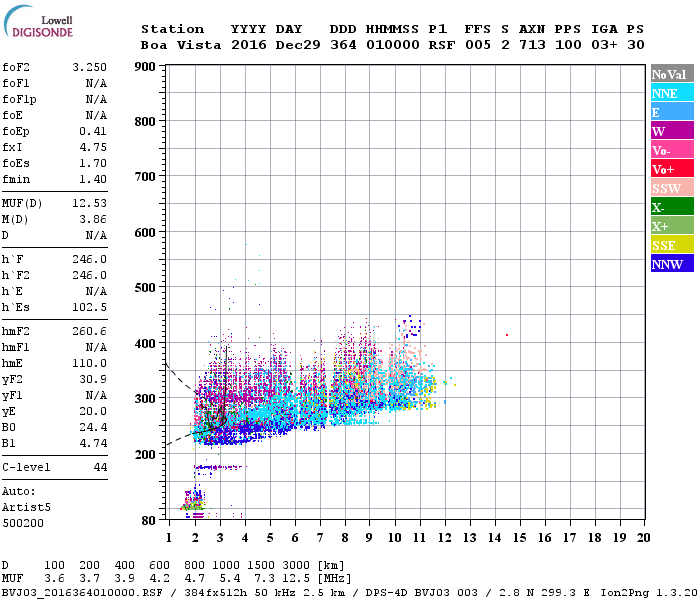Click the fxI value 4.75
Viewport: 700px width, 600px height.
(93, 147)
